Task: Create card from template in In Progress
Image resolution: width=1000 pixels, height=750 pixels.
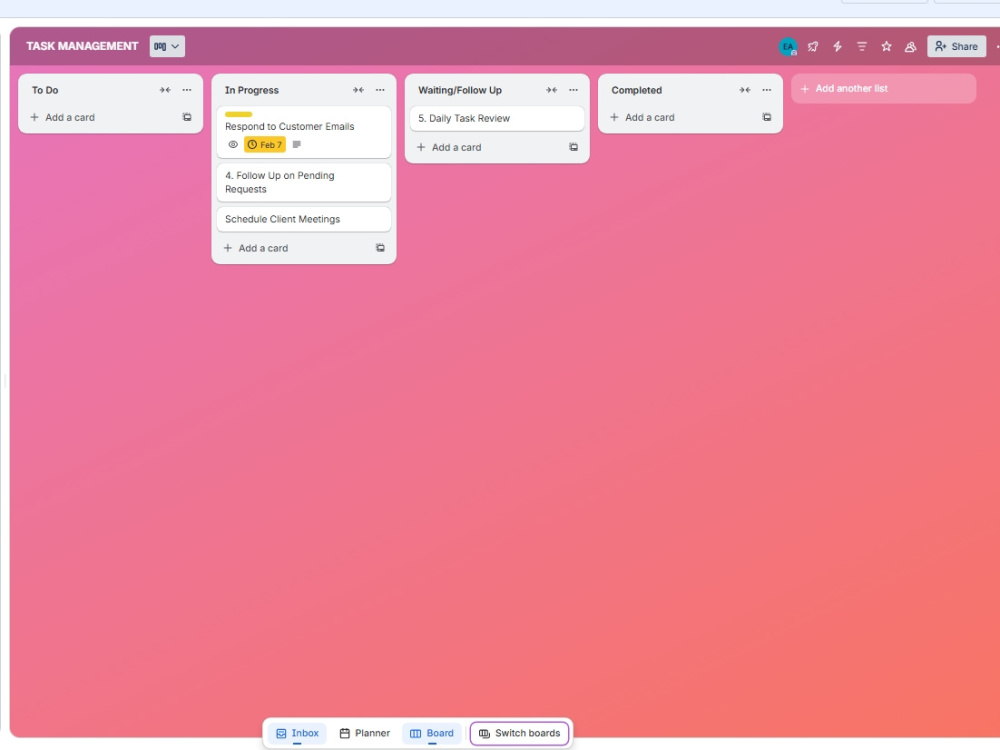Action: (380, 248)
